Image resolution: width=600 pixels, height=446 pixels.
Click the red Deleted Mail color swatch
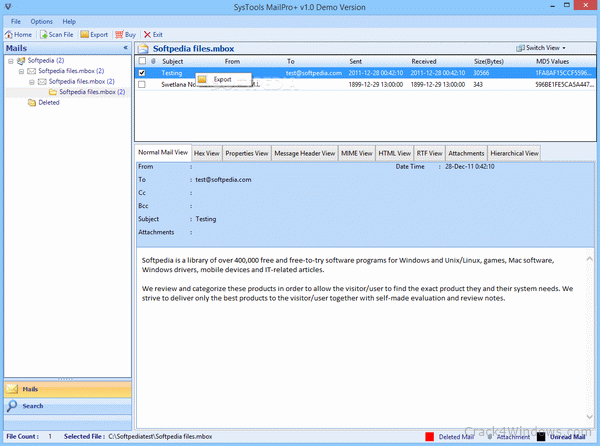point(429,437)
